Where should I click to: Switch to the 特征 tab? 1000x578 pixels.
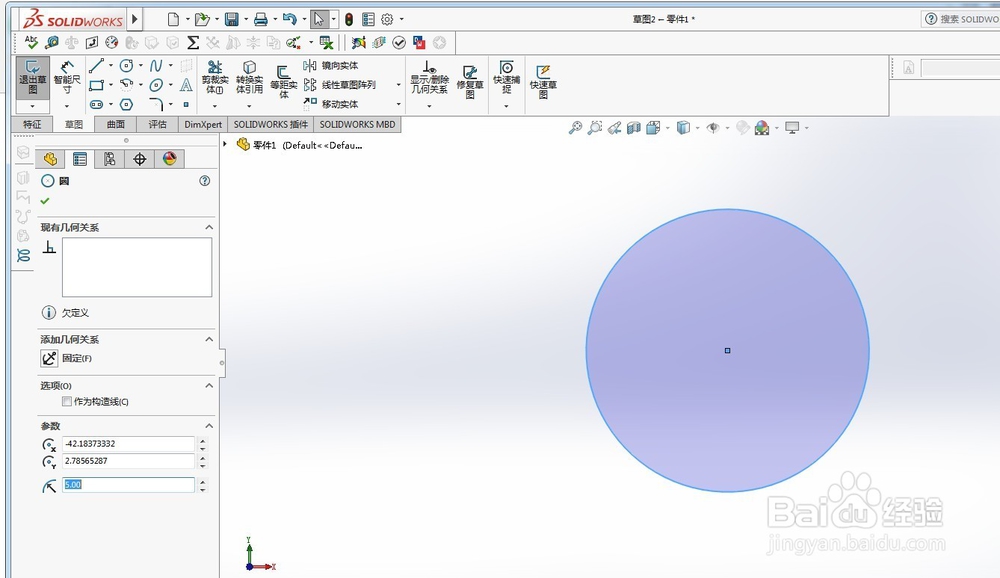coord(32,124)
